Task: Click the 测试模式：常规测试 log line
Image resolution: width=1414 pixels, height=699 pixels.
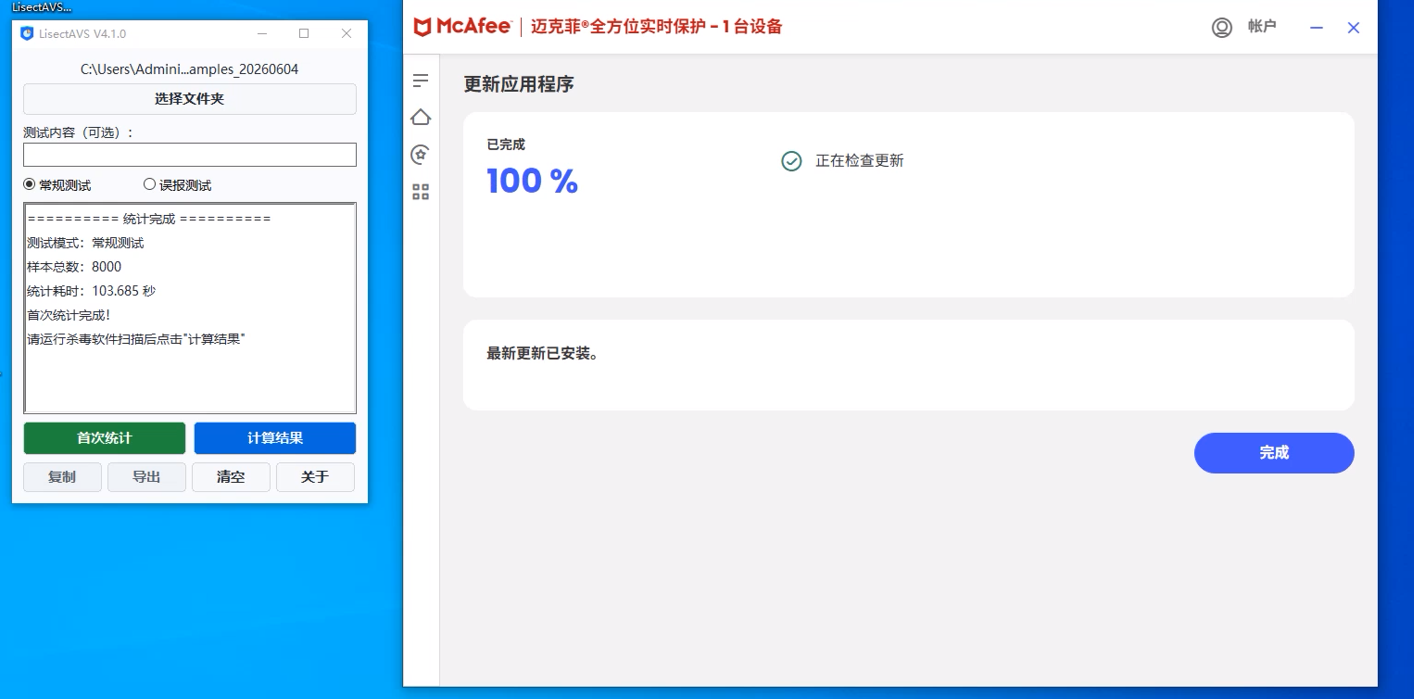Action: click(86, 243)
